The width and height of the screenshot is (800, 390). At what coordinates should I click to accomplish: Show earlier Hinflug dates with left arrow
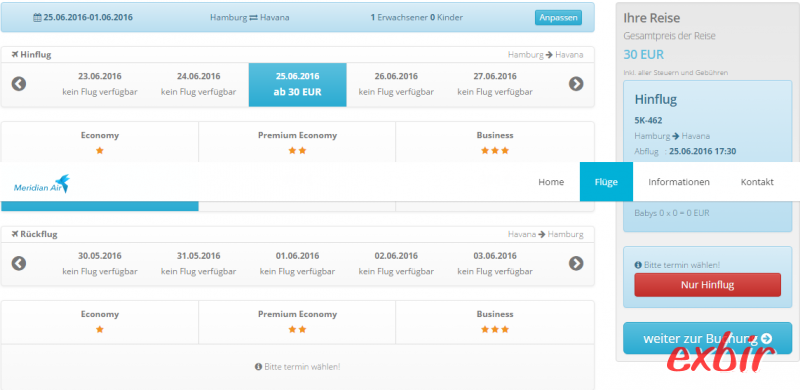pyautogui.click(x=19, y=84)
